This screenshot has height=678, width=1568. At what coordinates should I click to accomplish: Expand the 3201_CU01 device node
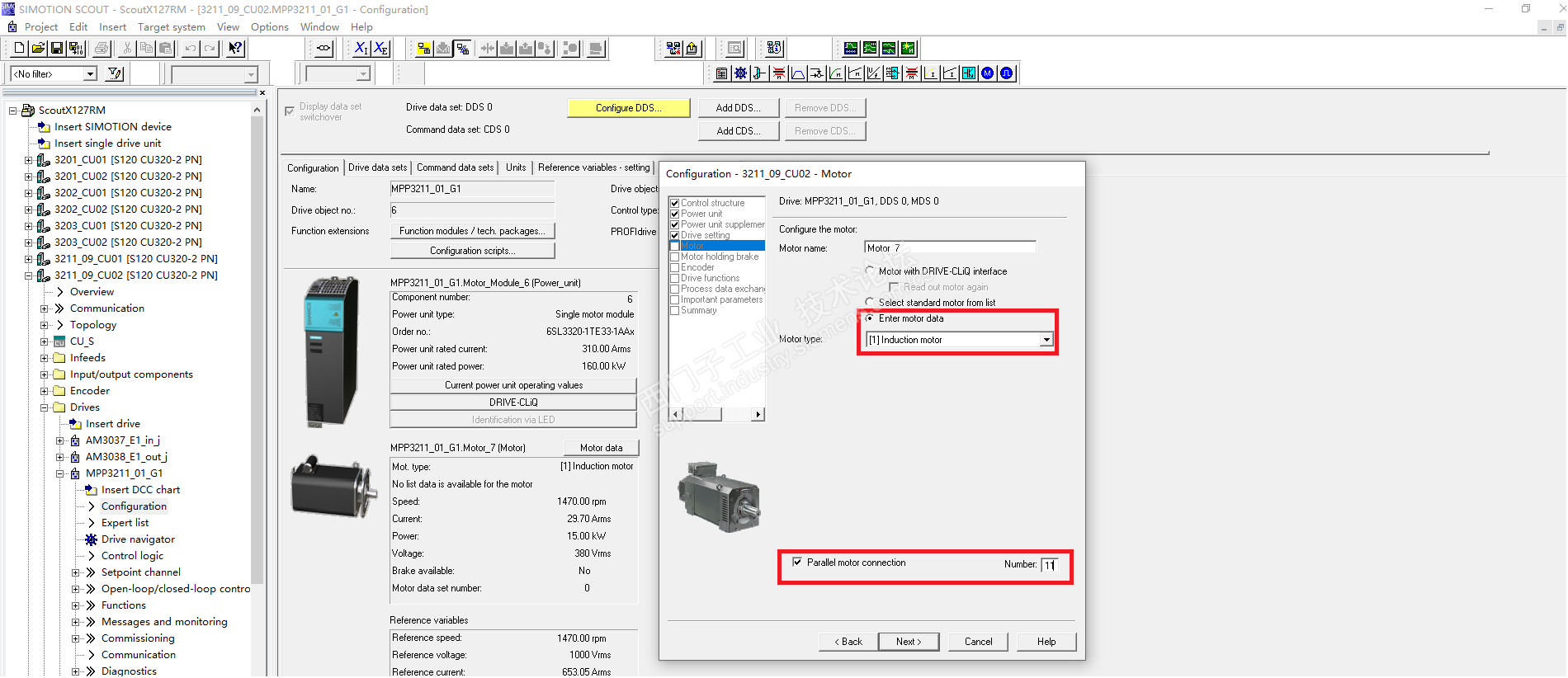coord(29,160)
